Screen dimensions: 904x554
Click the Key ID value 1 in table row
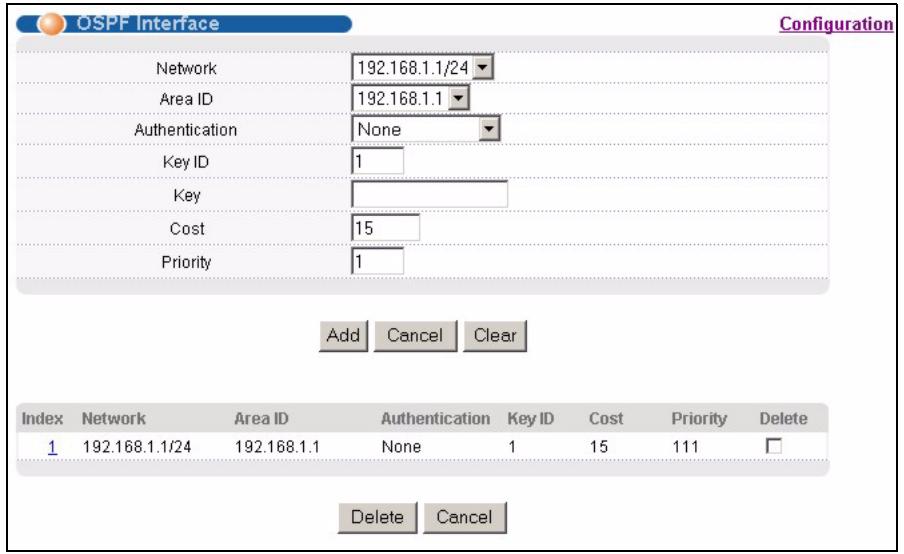click(512, 447)
